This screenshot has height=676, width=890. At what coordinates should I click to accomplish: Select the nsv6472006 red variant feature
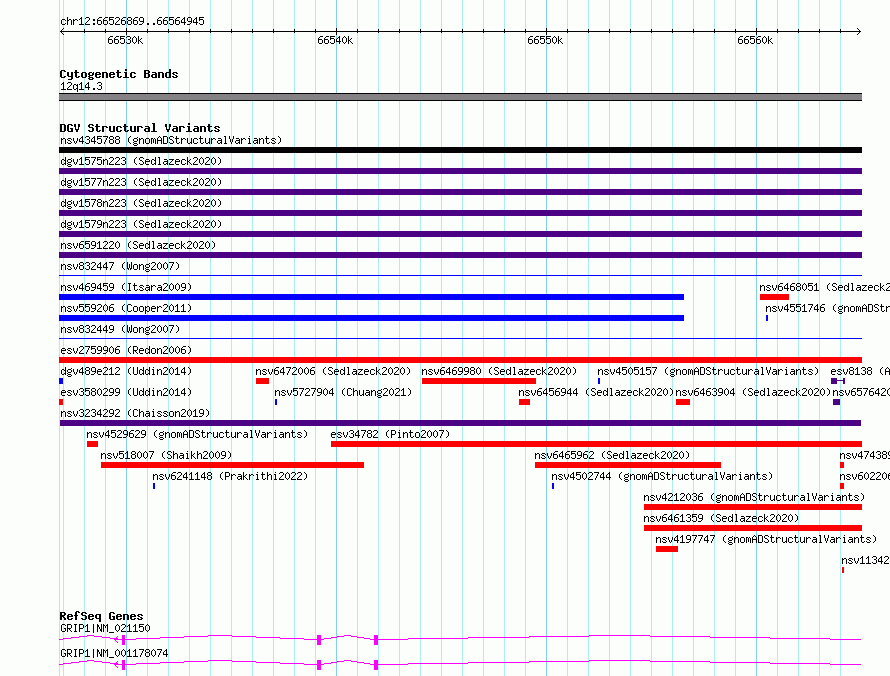click(262, 381)
